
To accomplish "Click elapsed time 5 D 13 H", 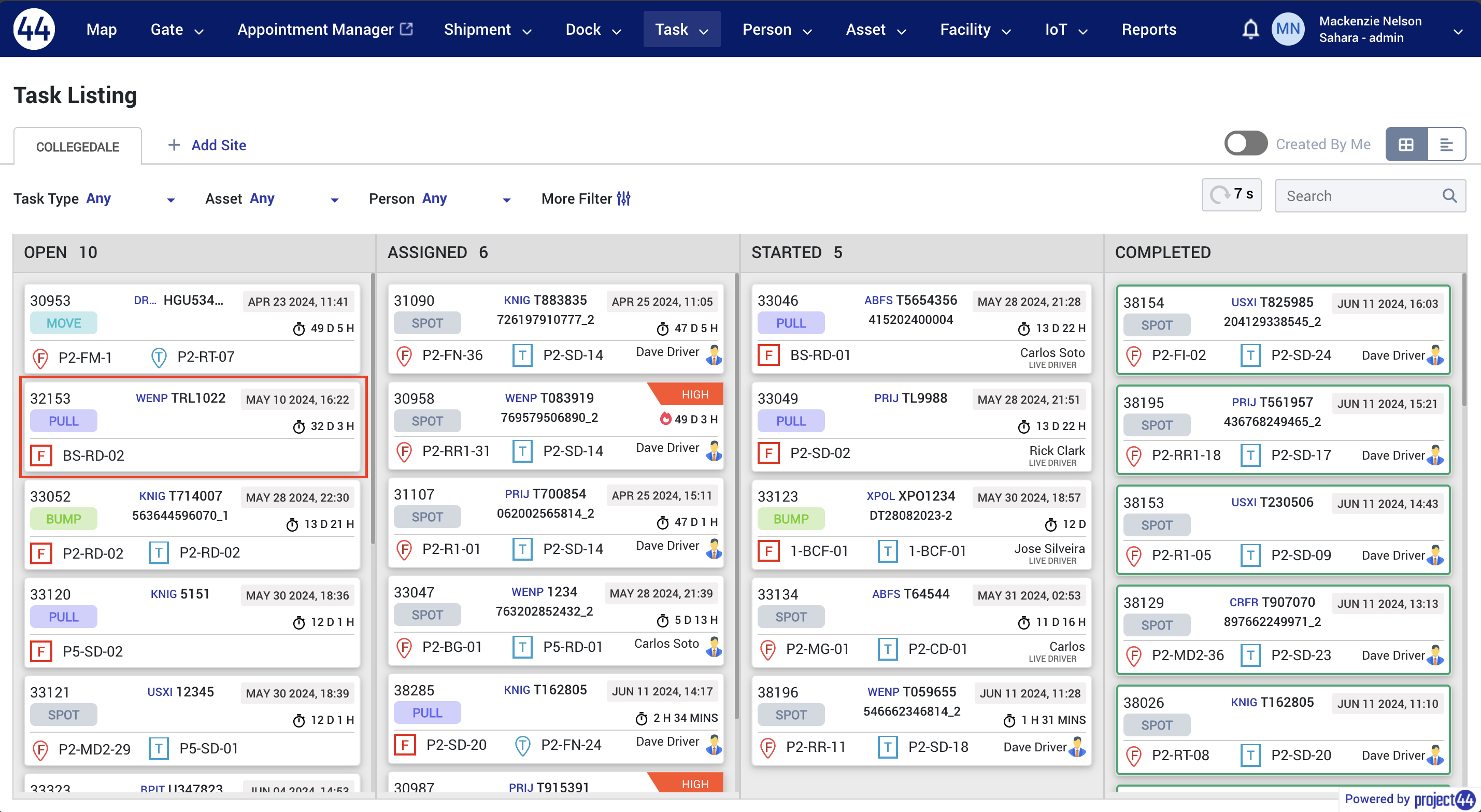I will [x=695, y=620].
